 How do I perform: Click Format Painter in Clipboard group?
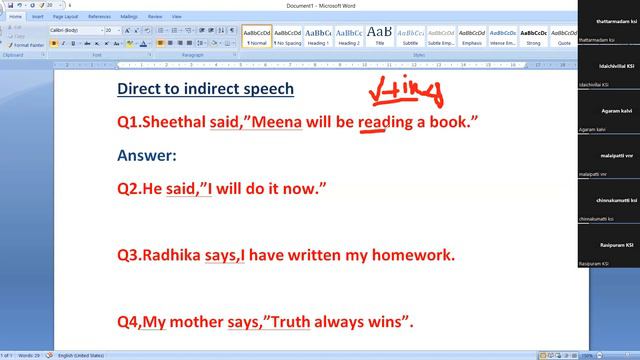(26, 45)
